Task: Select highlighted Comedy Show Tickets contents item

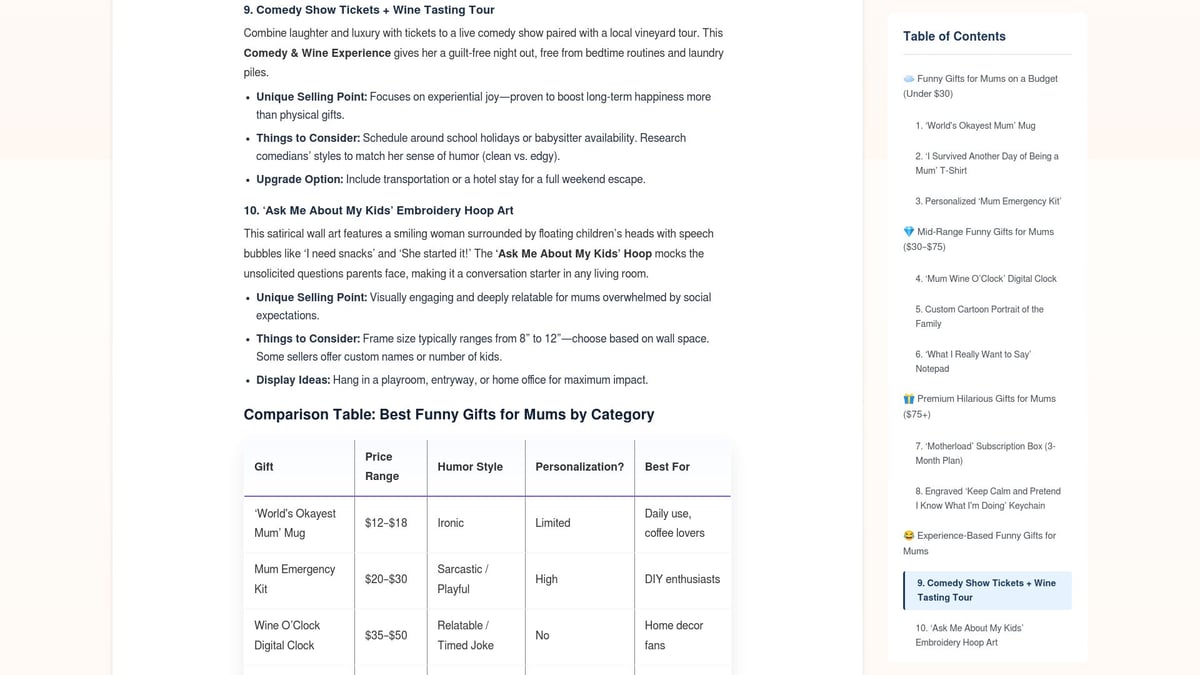Action: (x=987, y=590)
